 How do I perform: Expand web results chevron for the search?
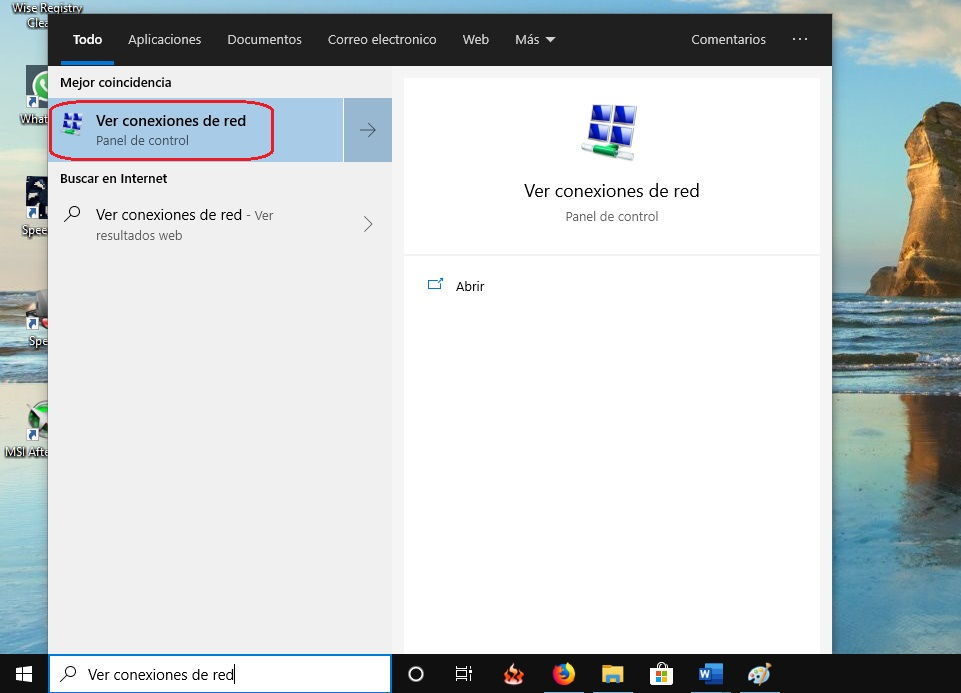point(368,224)
